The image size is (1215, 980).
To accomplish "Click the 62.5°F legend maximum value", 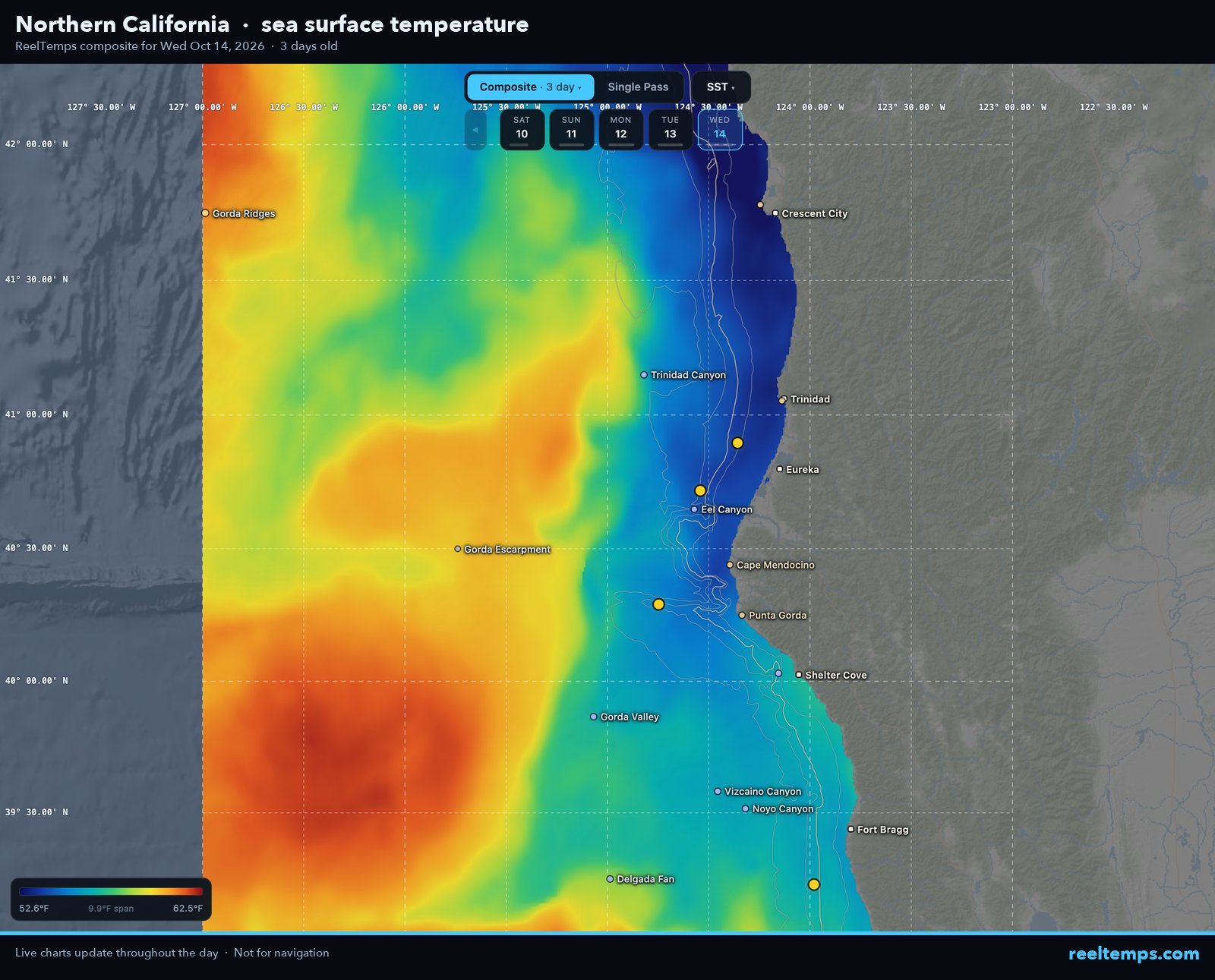I will [x=188, y=908].
